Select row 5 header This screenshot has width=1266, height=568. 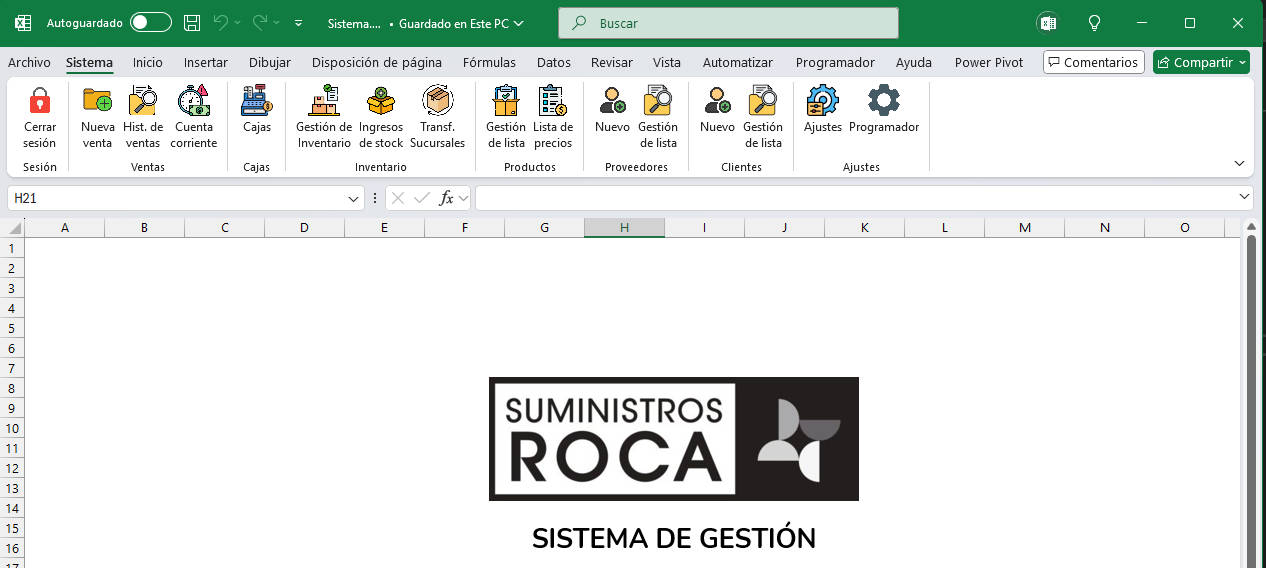[12, 328]
